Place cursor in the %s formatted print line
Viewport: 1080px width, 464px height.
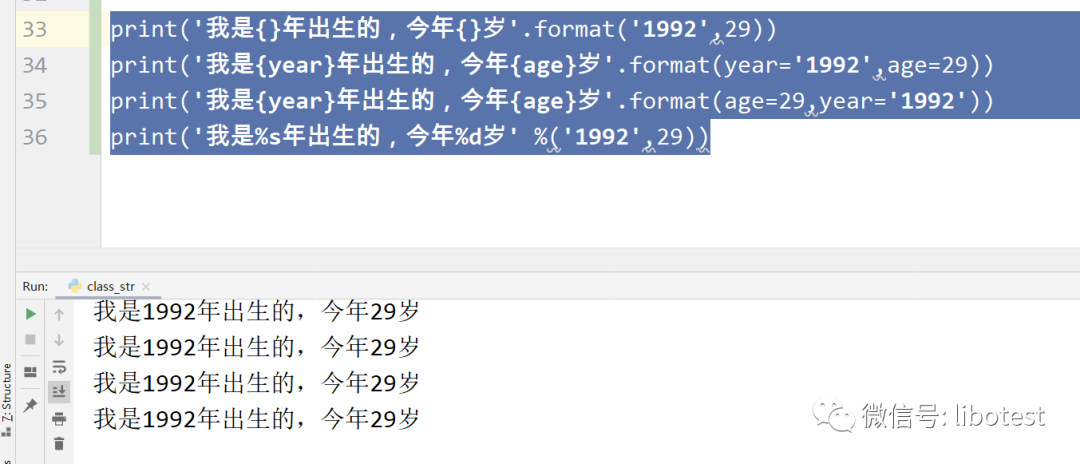[400, 137]
